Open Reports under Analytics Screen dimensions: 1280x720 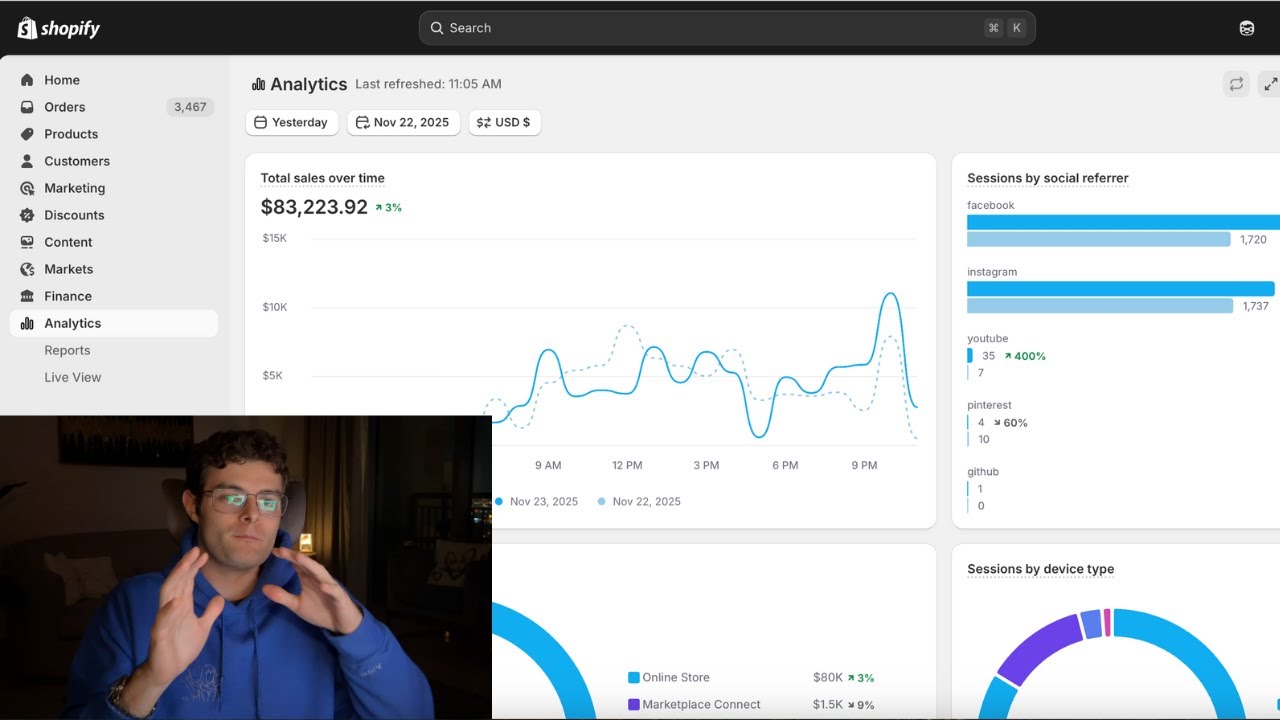click(67, 350)
